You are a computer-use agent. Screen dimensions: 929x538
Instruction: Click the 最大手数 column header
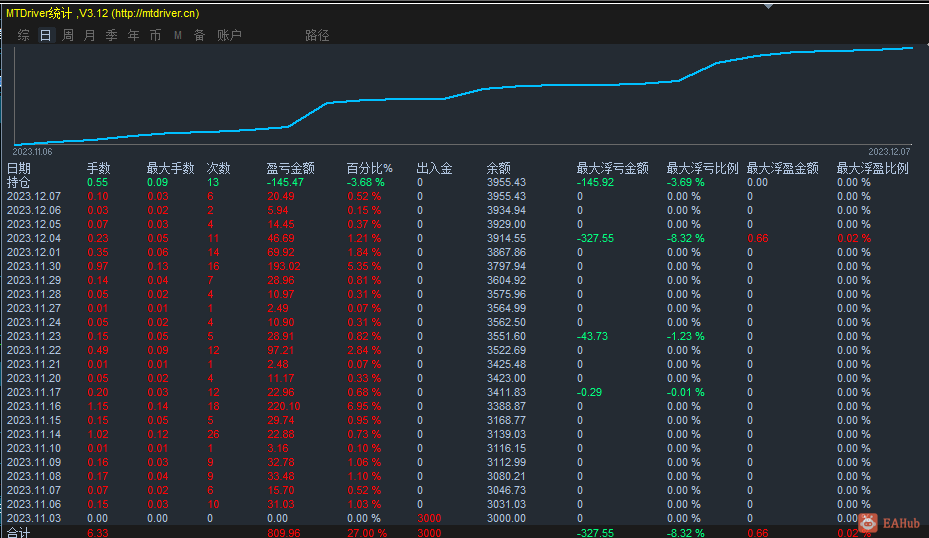click(171, 168)
